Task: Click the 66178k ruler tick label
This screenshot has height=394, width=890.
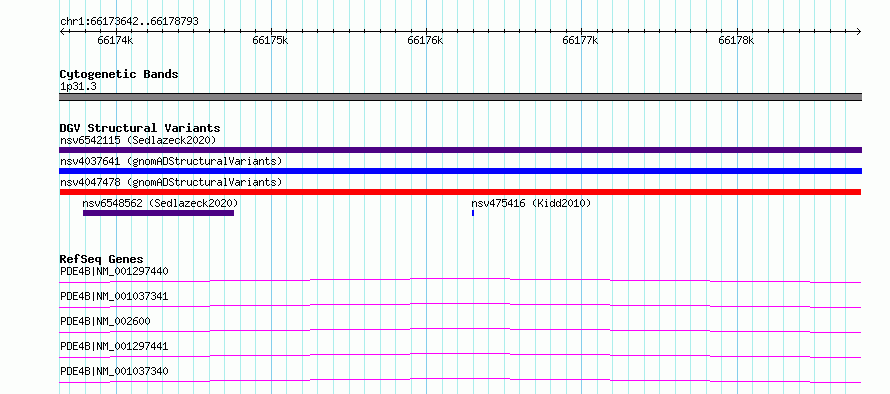Action: click(736, 40)
